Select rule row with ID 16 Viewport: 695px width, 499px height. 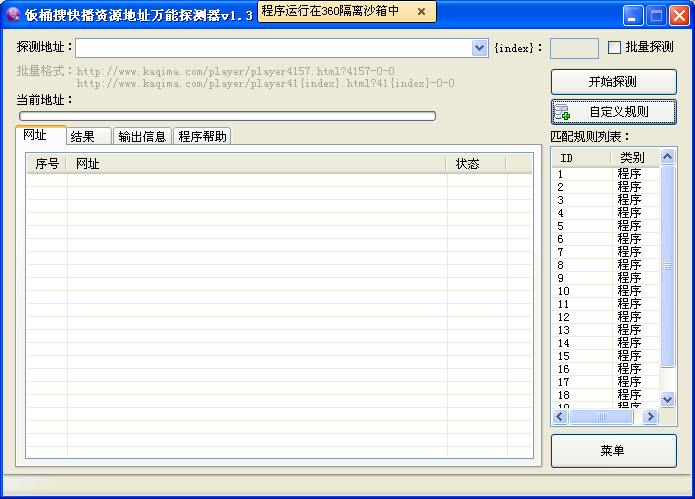pos(606,369)
